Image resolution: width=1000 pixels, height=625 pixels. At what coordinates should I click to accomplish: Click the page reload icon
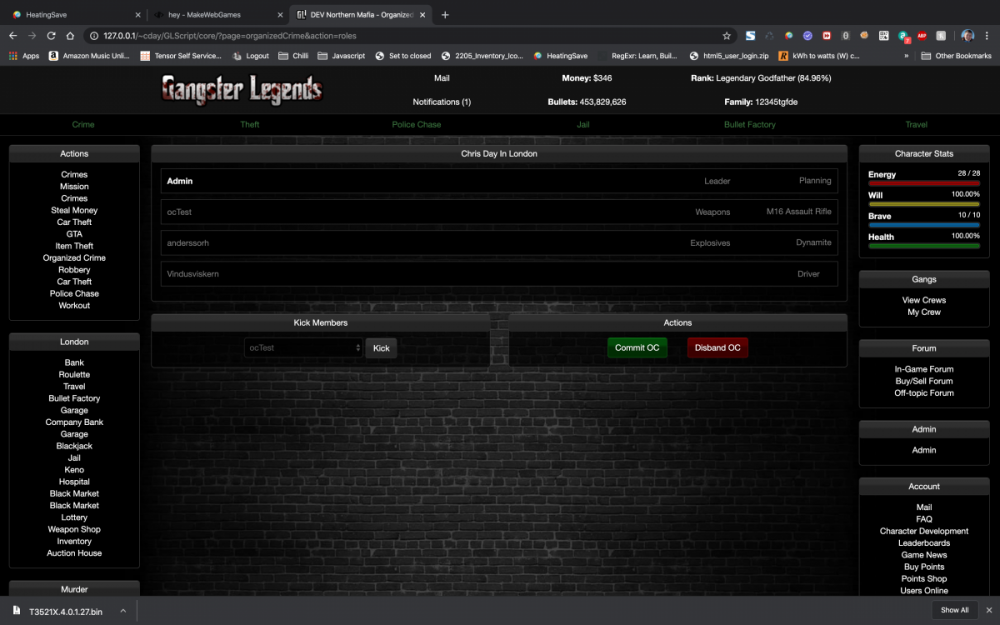(x=51, y=34)
